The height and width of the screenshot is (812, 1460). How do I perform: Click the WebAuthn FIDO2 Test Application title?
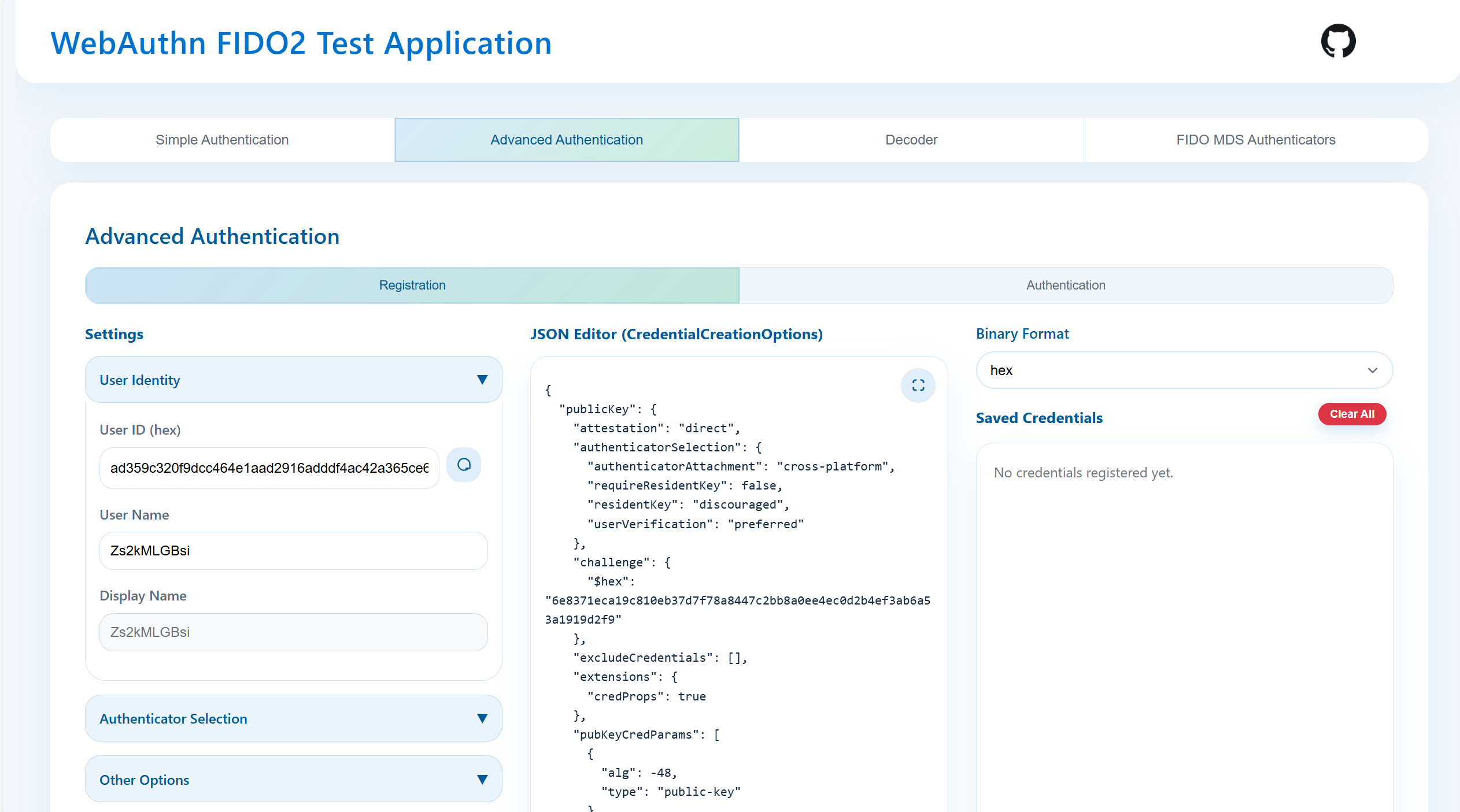301,43
